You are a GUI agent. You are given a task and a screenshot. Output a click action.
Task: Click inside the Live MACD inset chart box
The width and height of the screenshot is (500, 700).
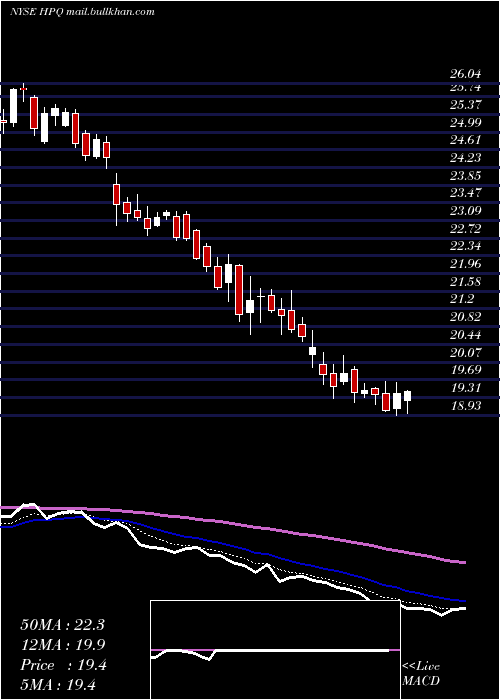(x=275, y=650)
